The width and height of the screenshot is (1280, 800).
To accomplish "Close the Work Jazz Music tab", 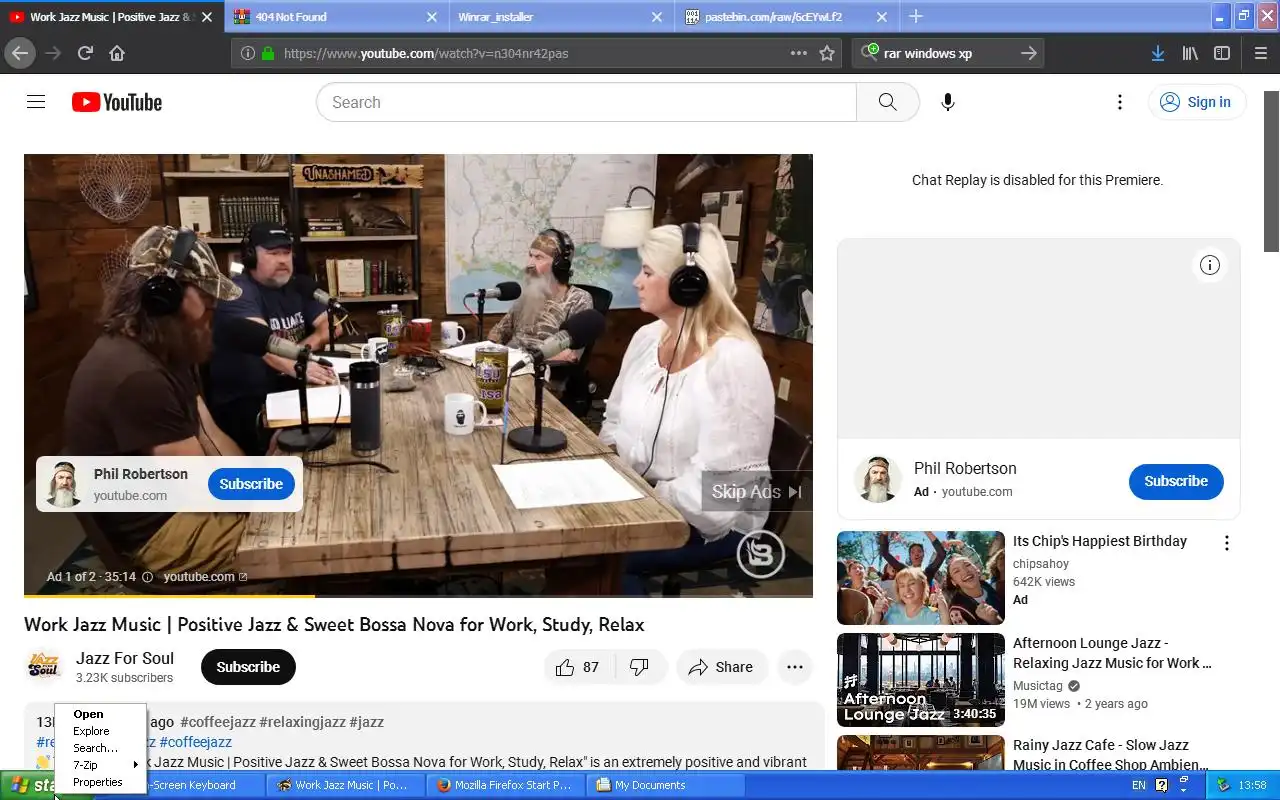I will click(207, 17).
